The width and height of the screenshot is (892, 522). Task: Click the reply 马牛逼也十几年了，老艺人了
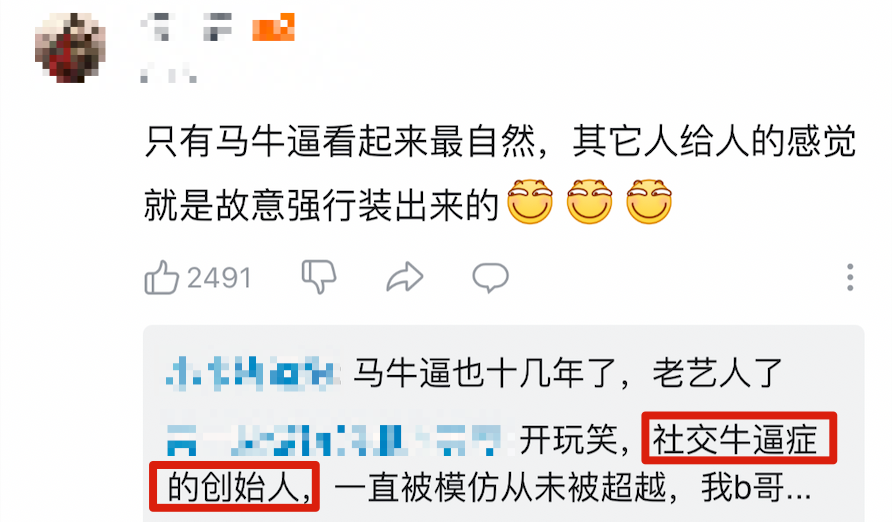(568, 374)
